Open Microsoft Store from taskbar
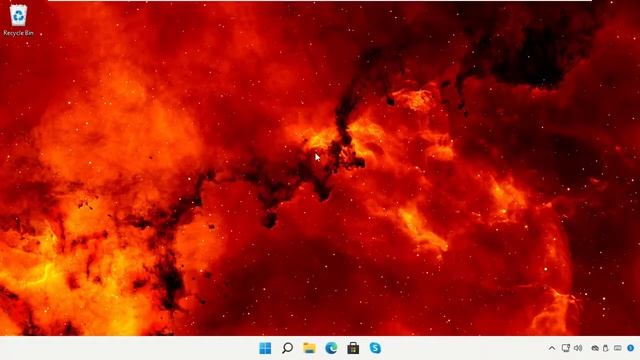Screen dimensions: 640x360 click(353, 348)
